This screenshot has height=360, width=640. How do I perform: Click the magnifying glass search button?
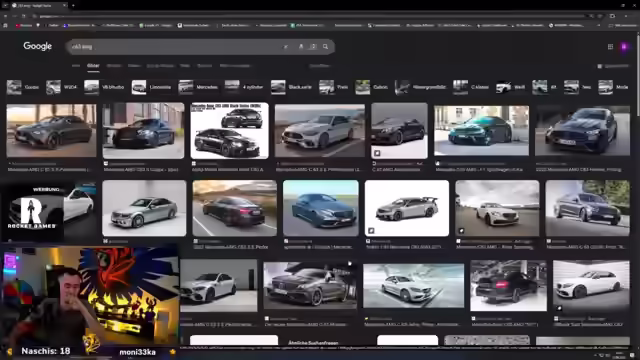325,47
